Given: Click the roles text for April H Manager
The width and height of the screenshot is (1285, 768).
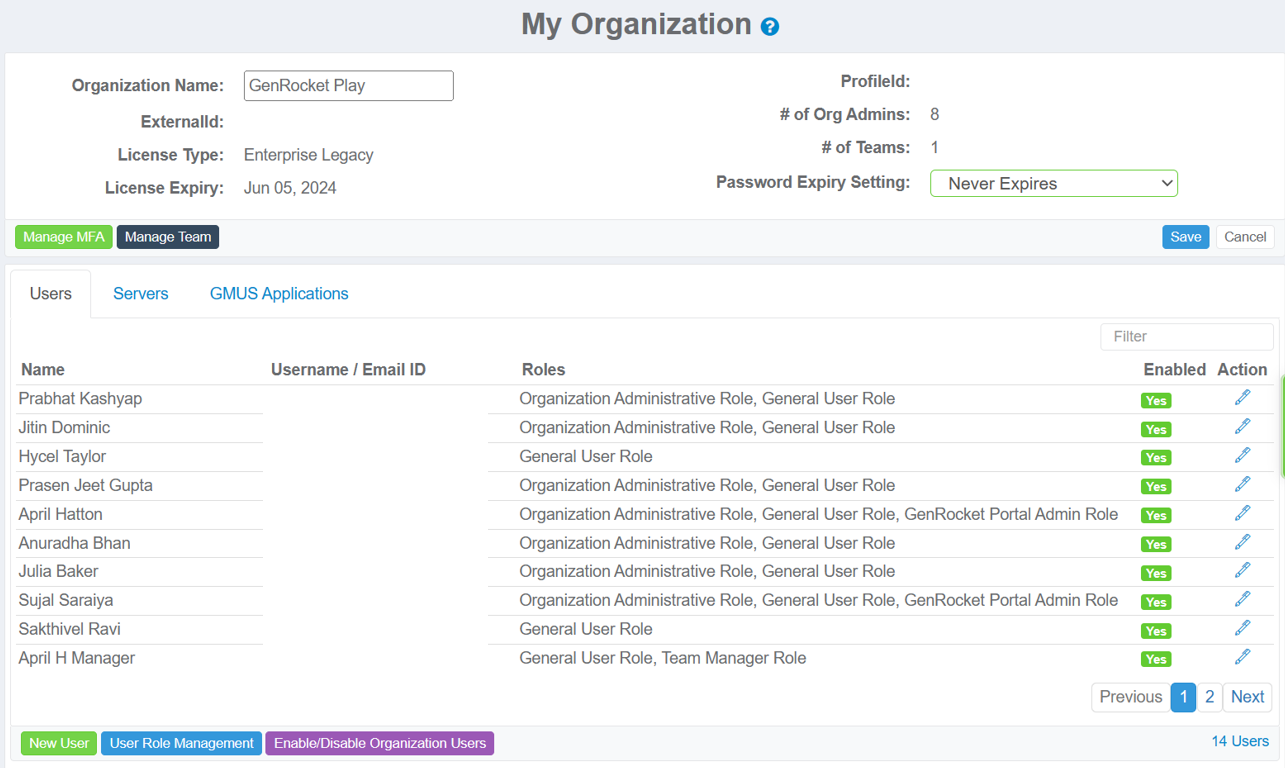Looking at the screenshot, I should (x=663, y=658).
